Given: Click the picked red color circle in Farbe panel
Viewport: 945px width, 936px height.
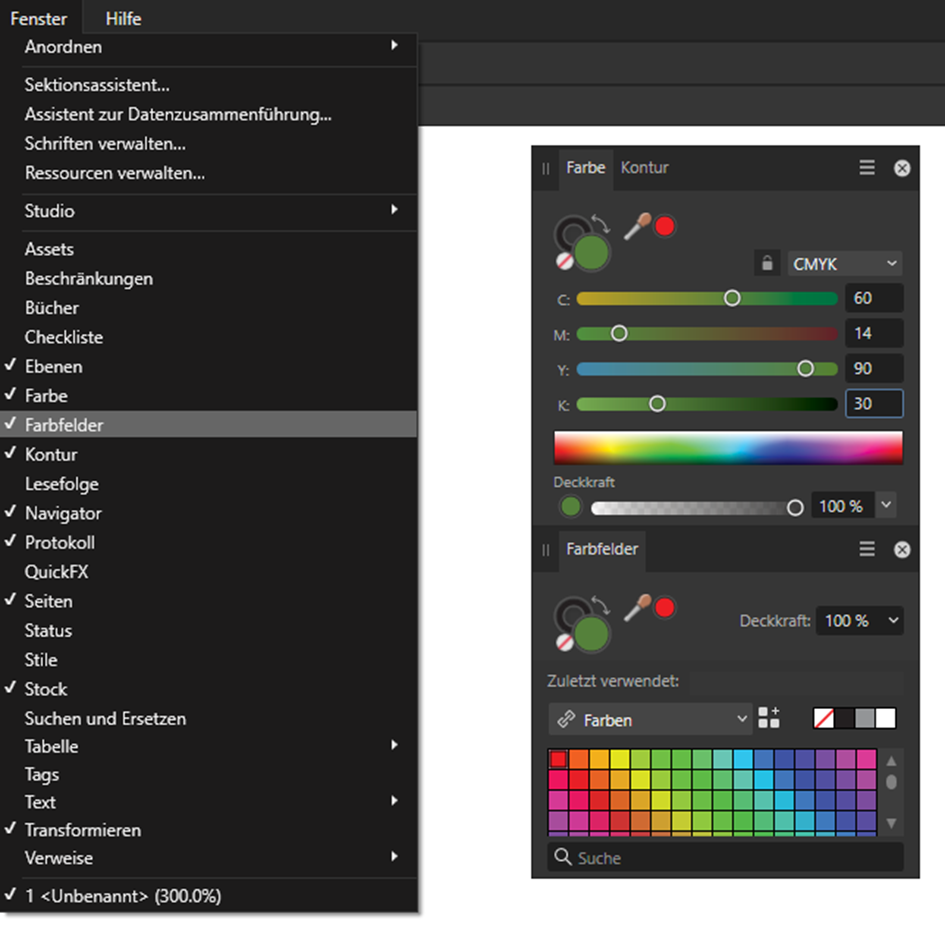Looking at the screenshot, I should [x=665, y=227].
